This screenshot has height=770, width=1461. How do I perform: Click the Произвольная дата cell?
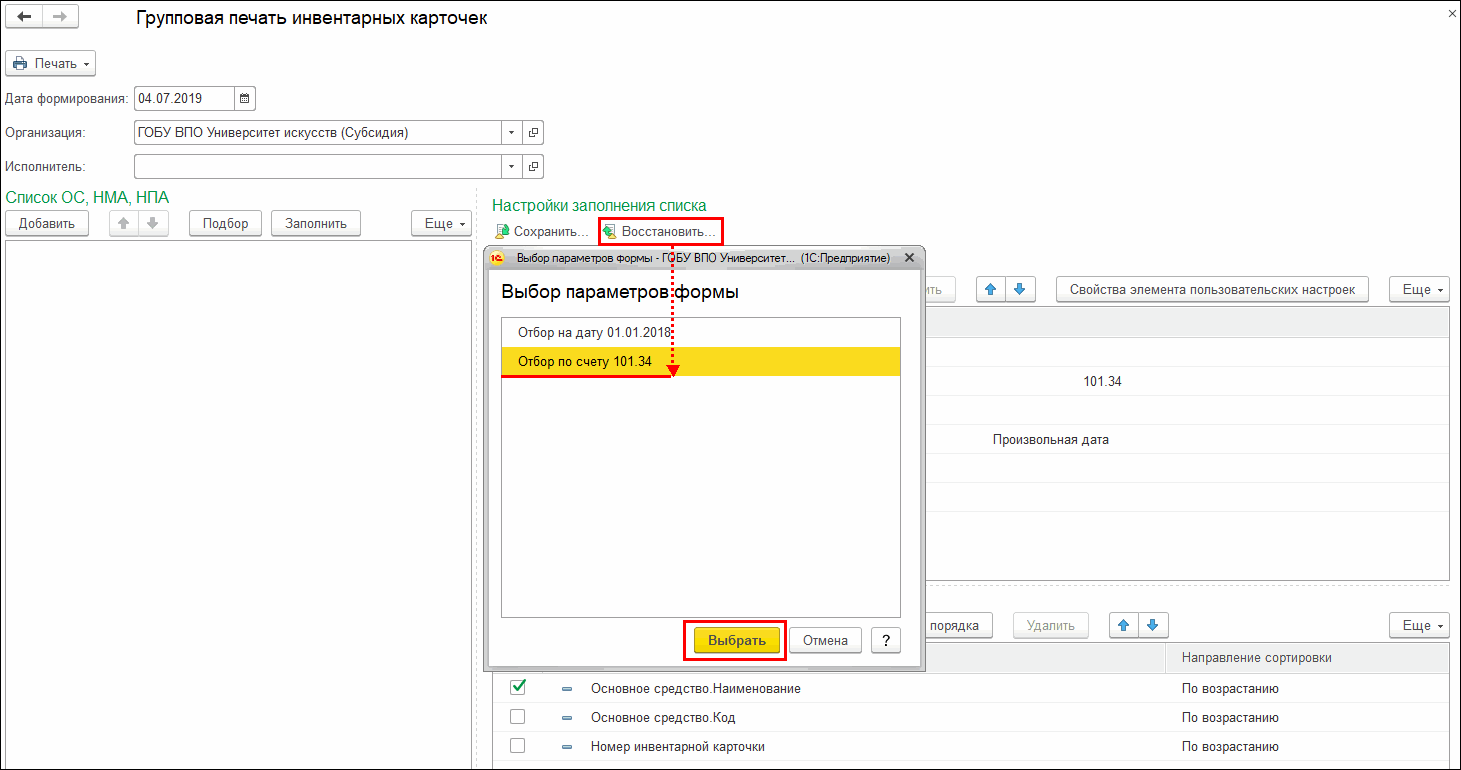click(x=1051, y=439)
